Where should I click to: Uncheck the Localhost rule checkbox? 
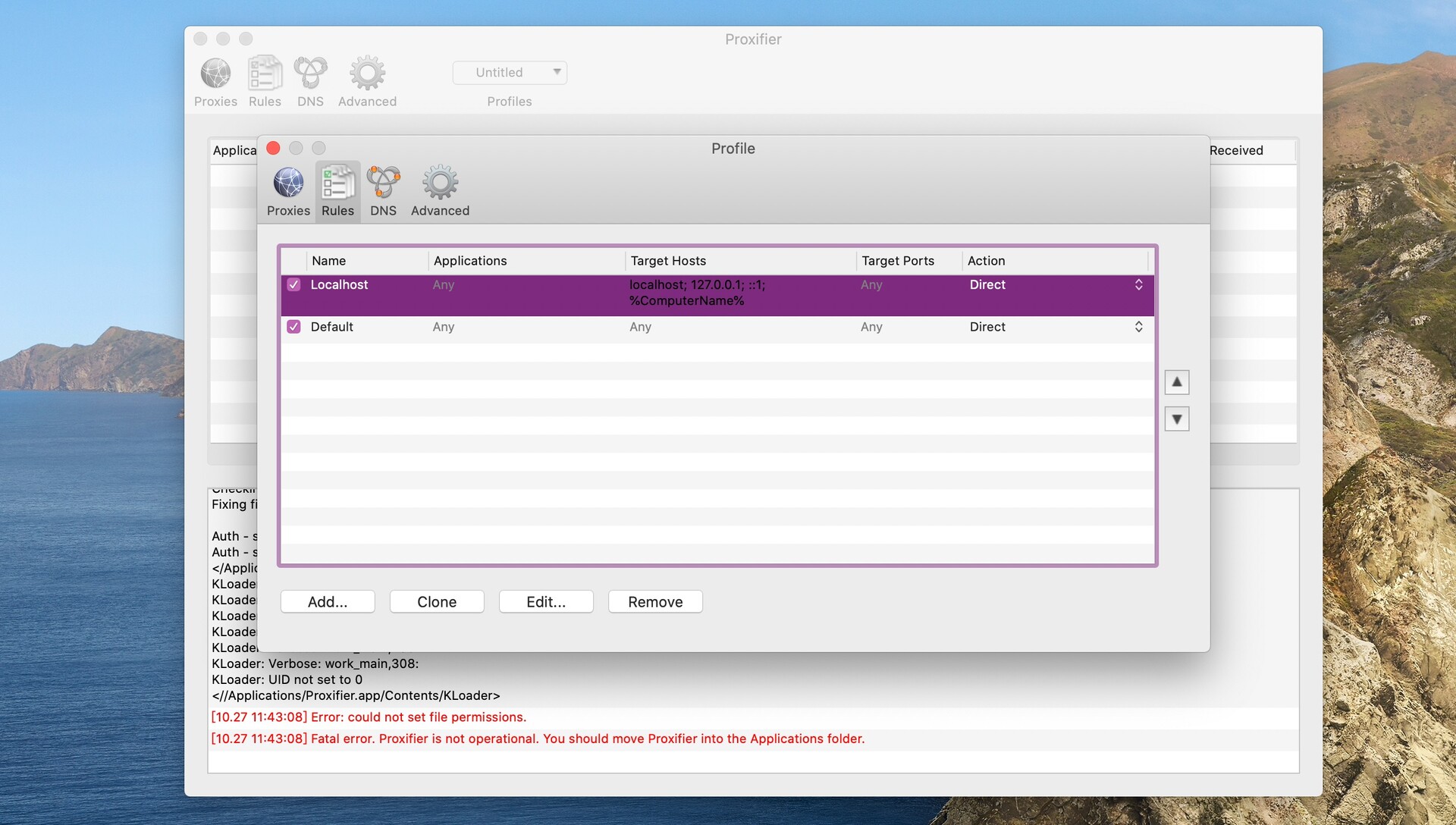293,285
